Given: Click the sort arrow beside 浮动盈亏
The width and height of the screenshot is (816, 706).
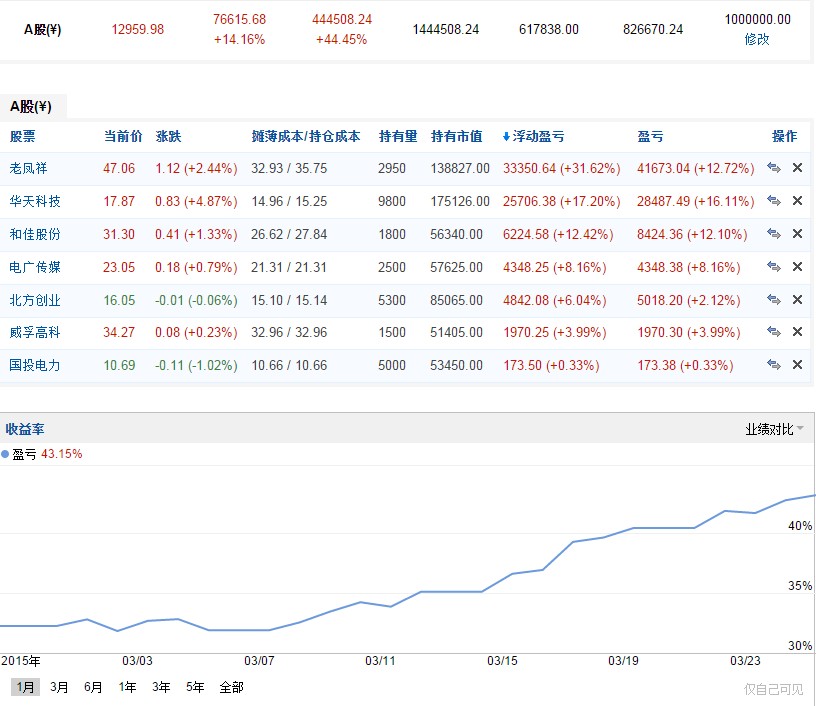Looking at the screenshot, I should [506, 137].
